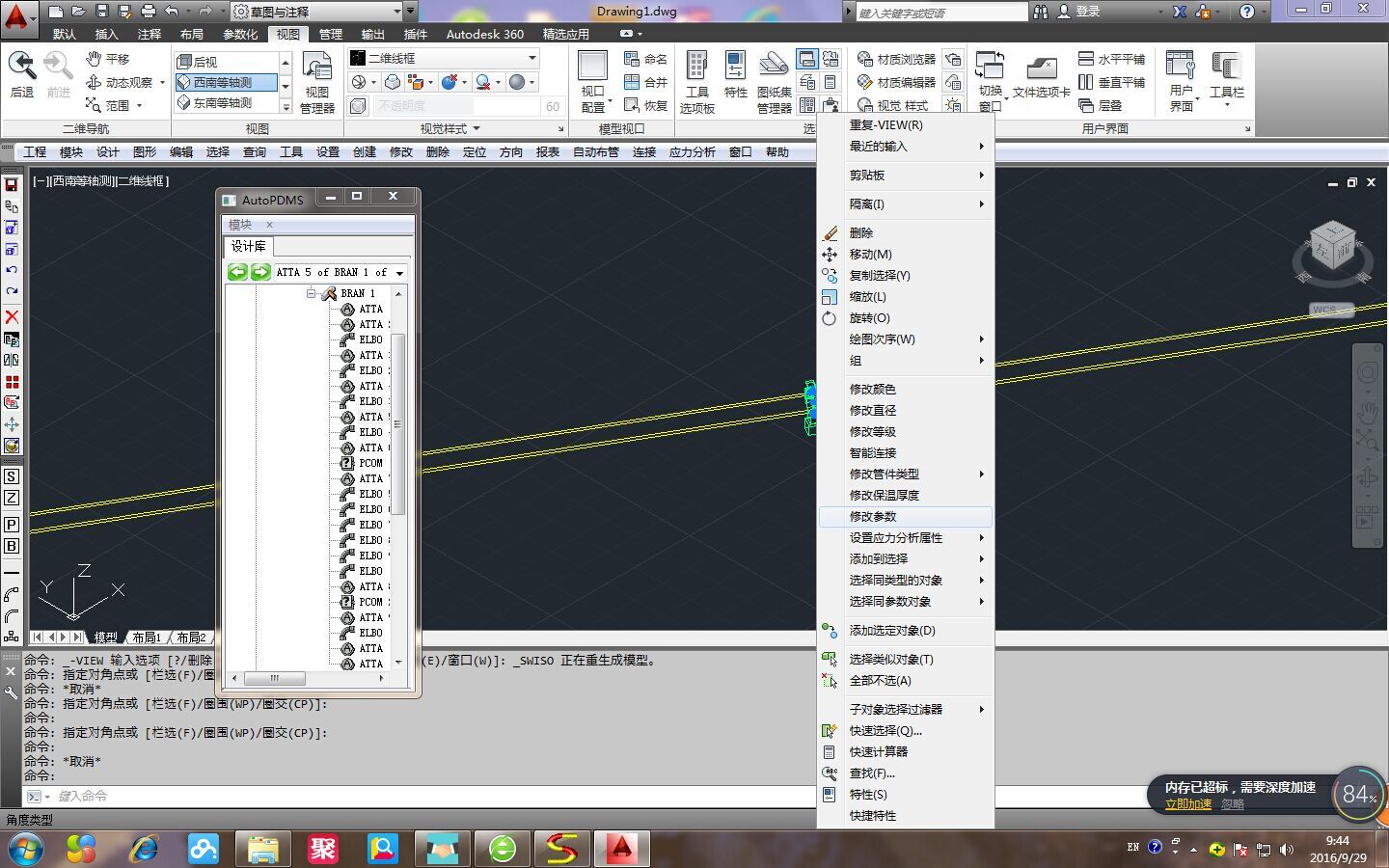Screen dimensions: 1389x868
Task: Click the keyword search box in title bar
Action: [x=941, y=12]
